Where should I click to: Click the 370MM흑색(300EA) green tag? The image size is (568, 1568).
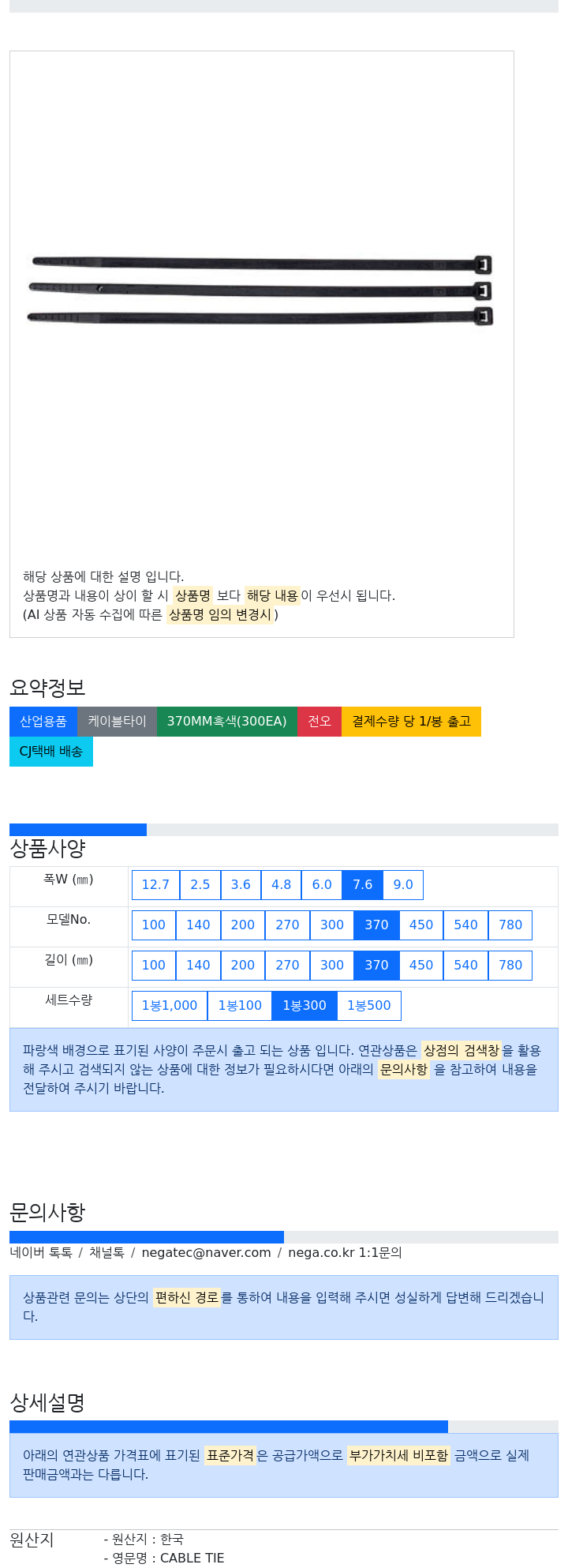tap(227, 722)
